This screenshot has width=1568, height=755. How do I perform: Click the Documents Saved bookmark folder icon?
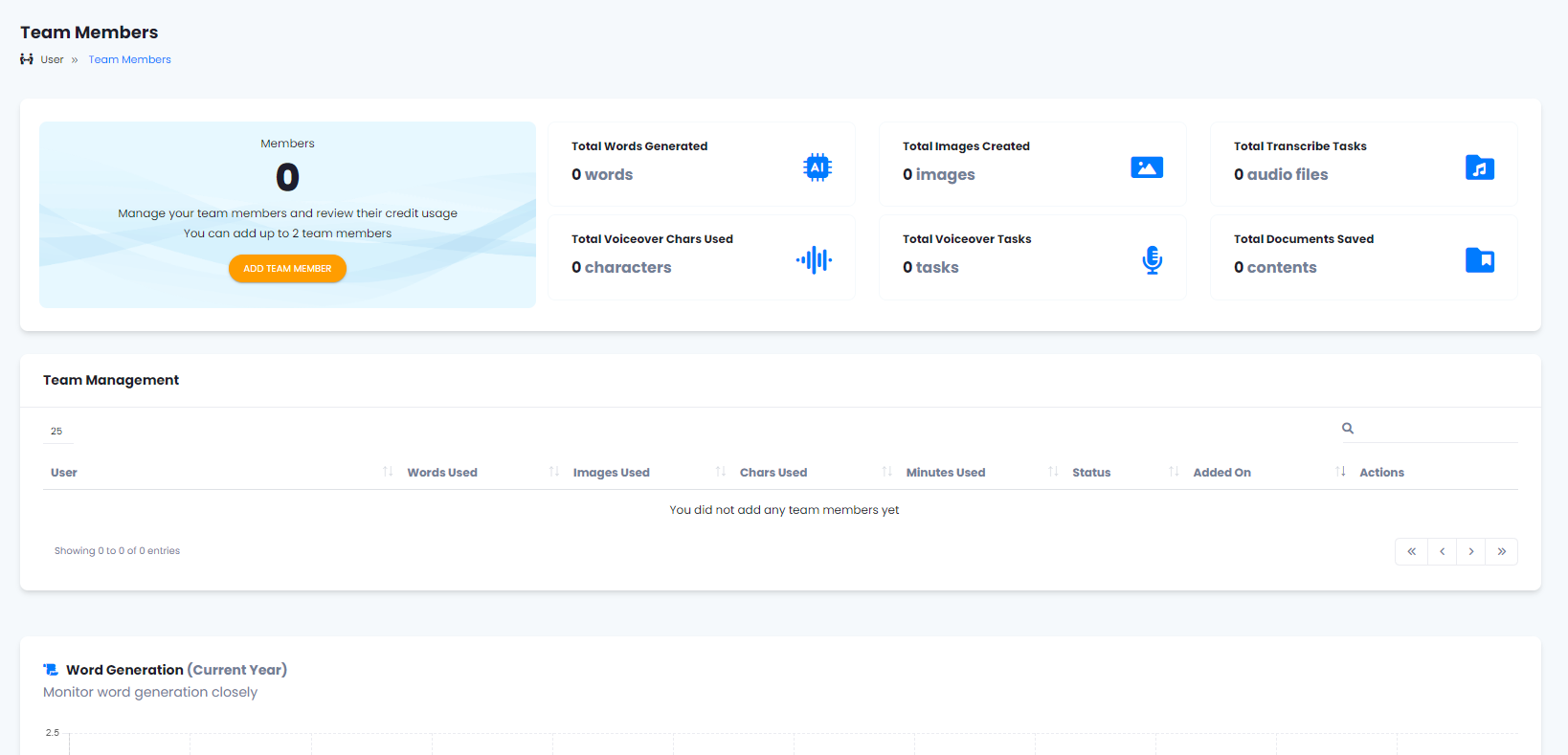click(x=1479, y=260)
